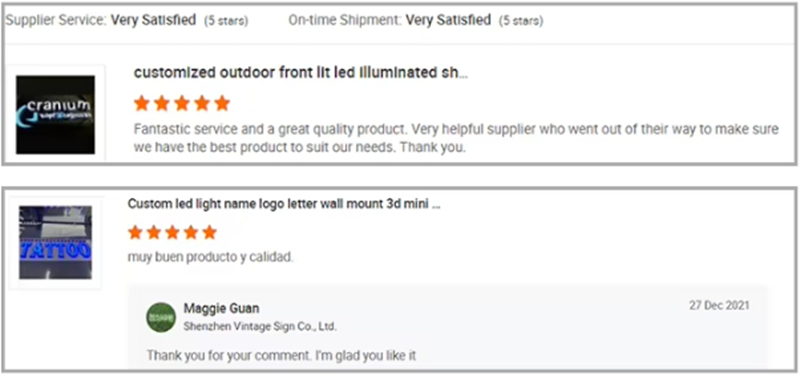The width and height of the screenshot is (800, 375).
Task: Click the 'Thank you for your comment' reply
Action: click(281, 355)
